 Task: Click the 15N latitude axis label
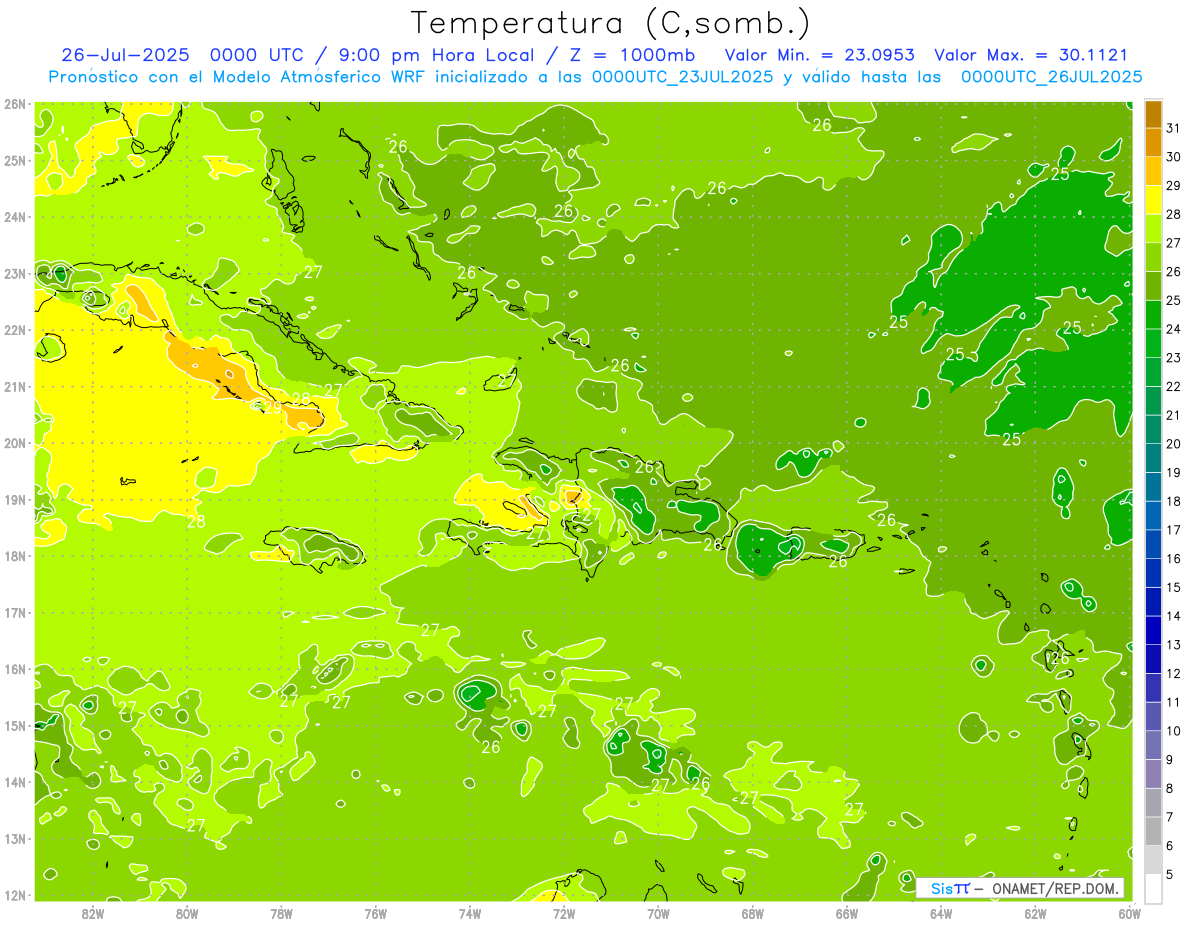click(x=14, y=725)
